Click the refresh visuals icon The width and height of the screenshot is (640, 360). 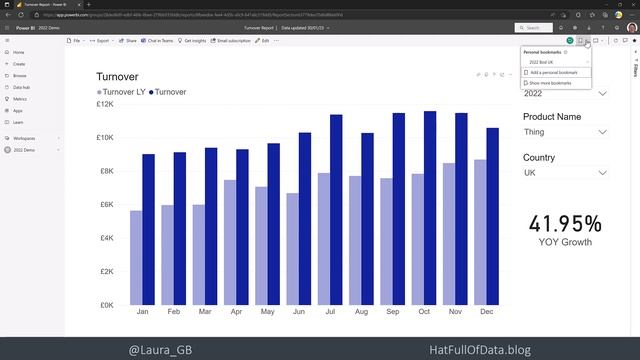(616, 40)
